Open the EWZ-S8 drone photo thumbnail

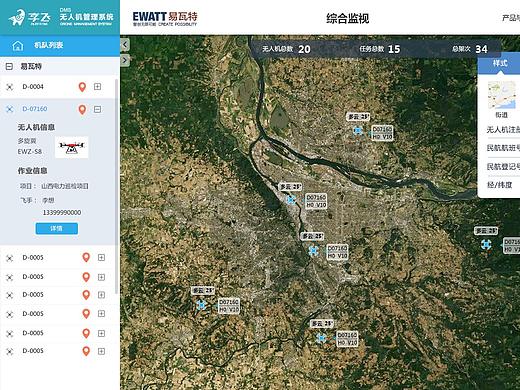pyautogui.click(x=71, y=147)
